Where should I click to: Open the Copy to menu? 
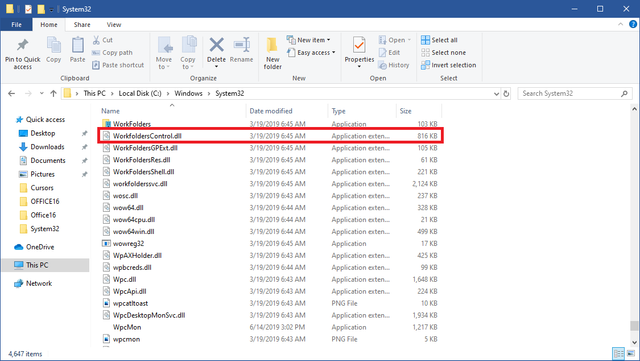(x=188, y=53)
